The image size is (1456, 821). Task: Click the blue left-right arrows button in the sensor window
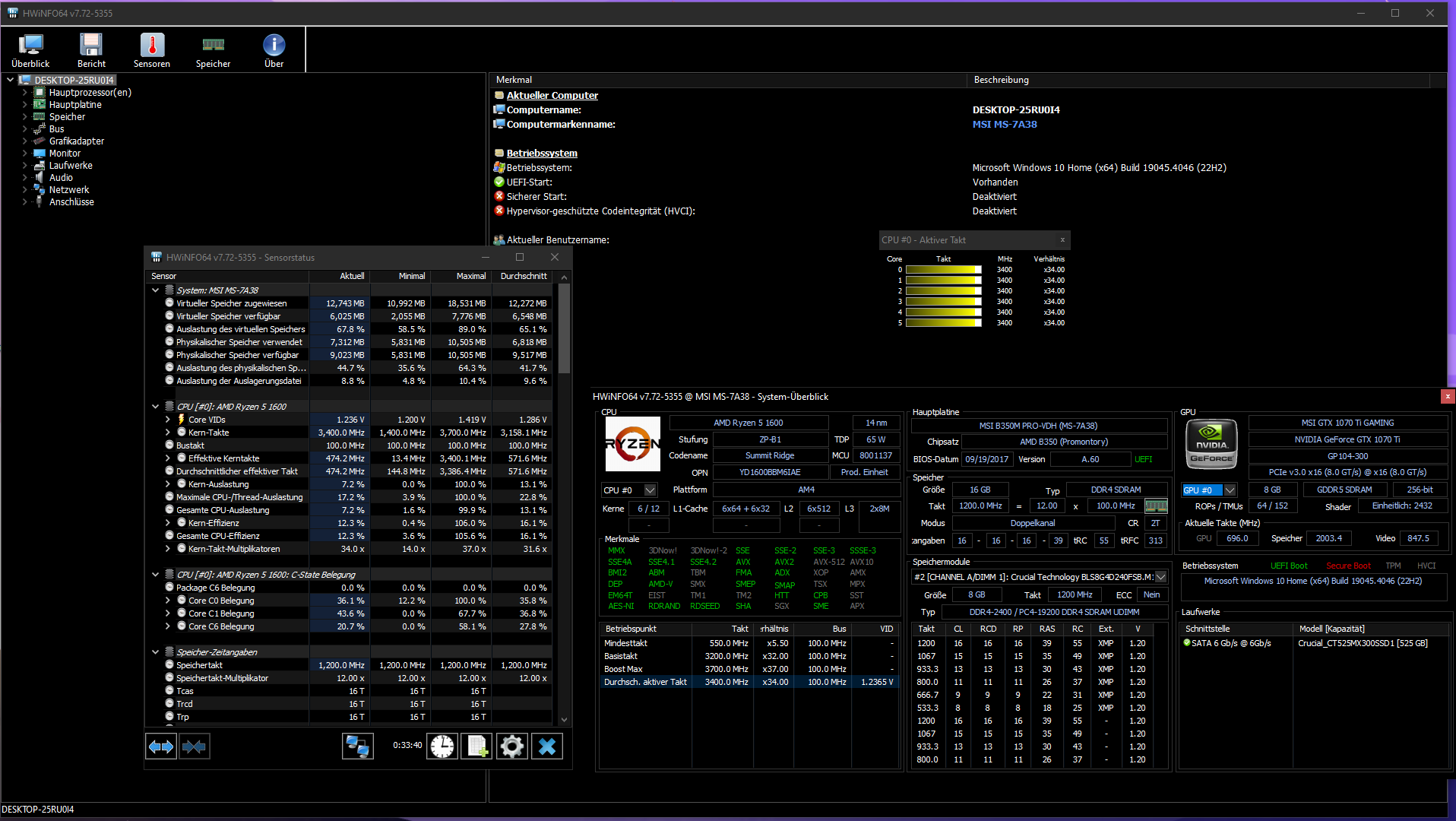161,747
